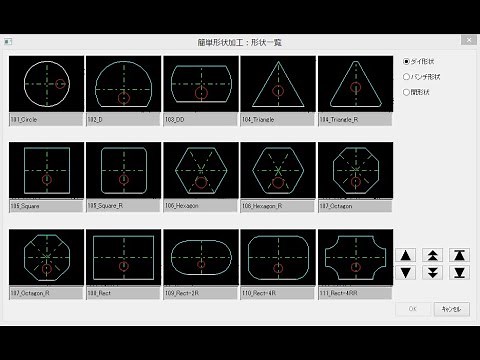Choose the 102_D shape preview

123,84
